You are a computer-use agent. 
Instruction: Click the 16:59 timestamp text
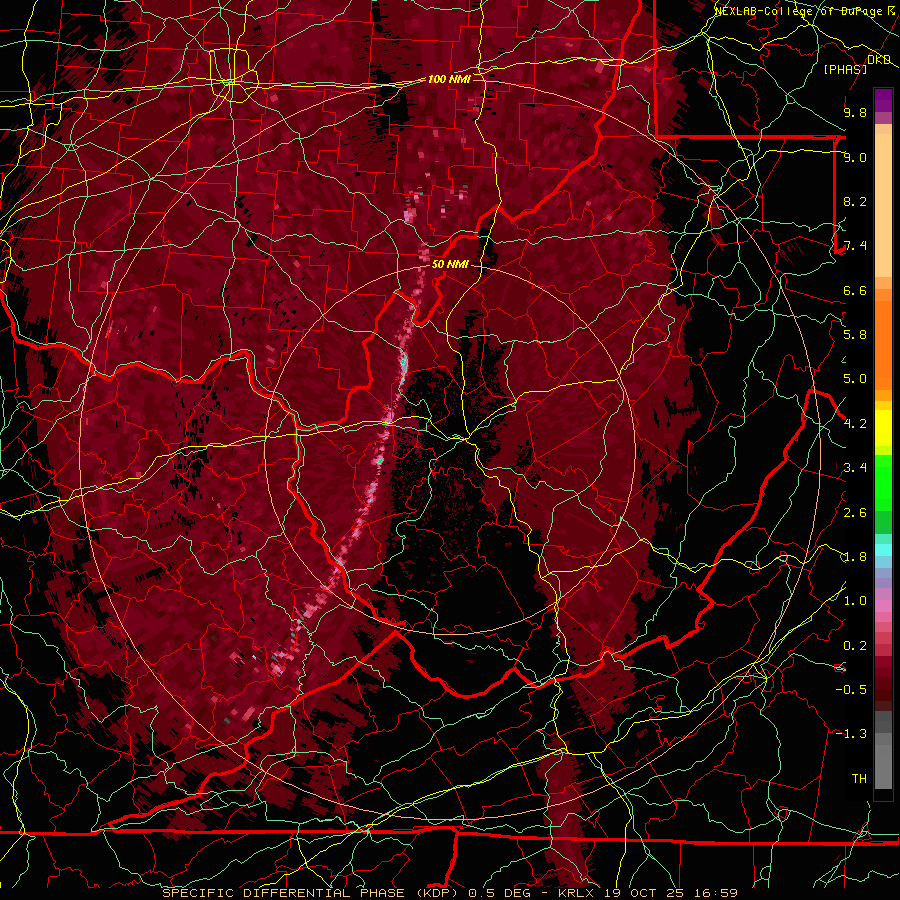(718, 893)
